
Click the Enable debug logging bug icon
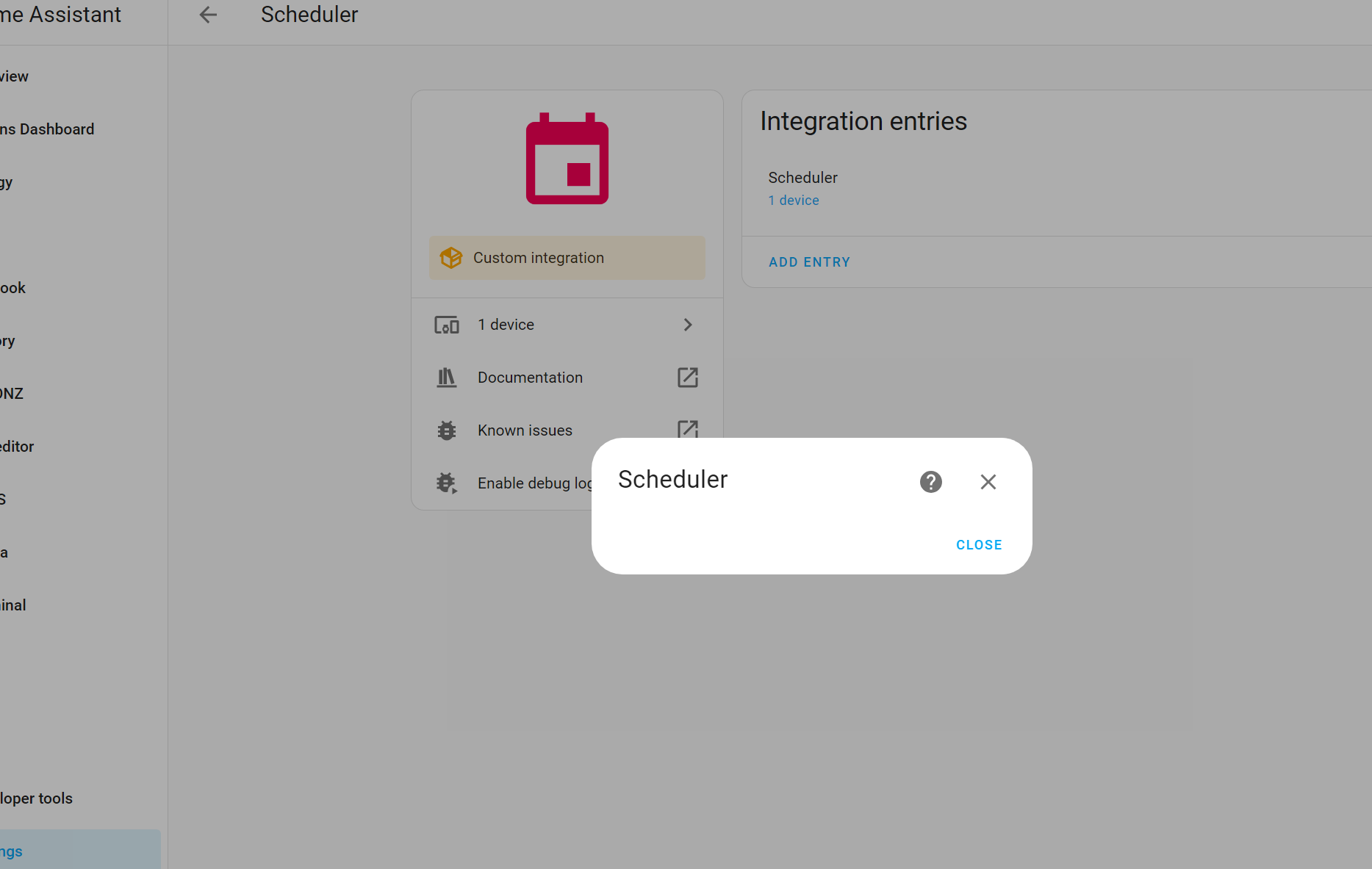tap(446, 483)
